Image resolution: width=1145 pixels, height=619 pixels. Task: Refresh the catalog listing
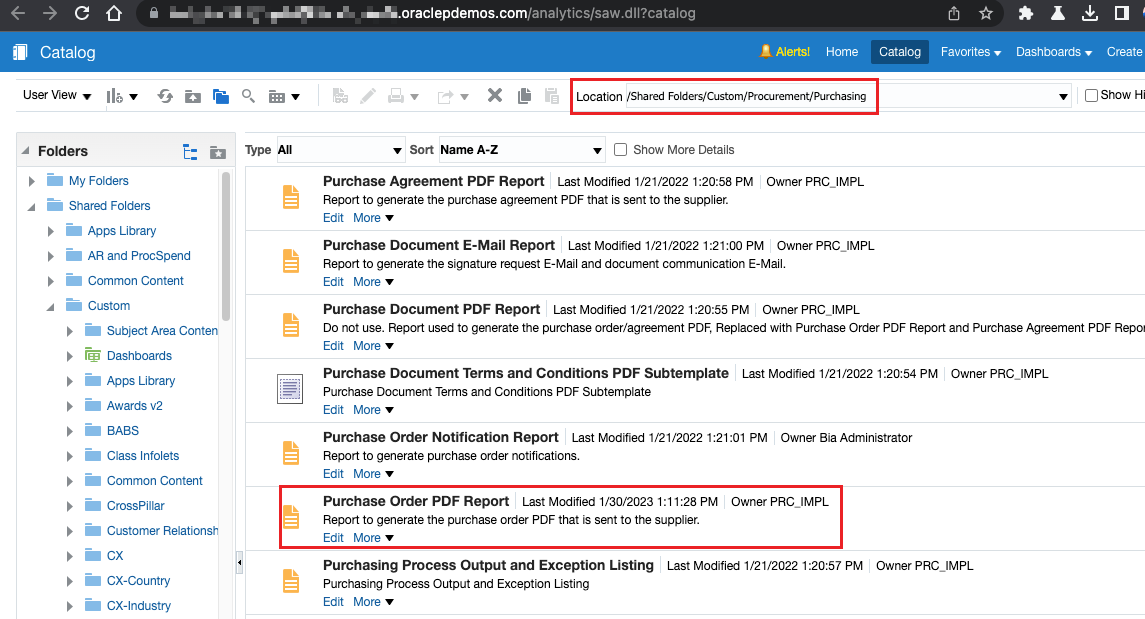point(165,95)
